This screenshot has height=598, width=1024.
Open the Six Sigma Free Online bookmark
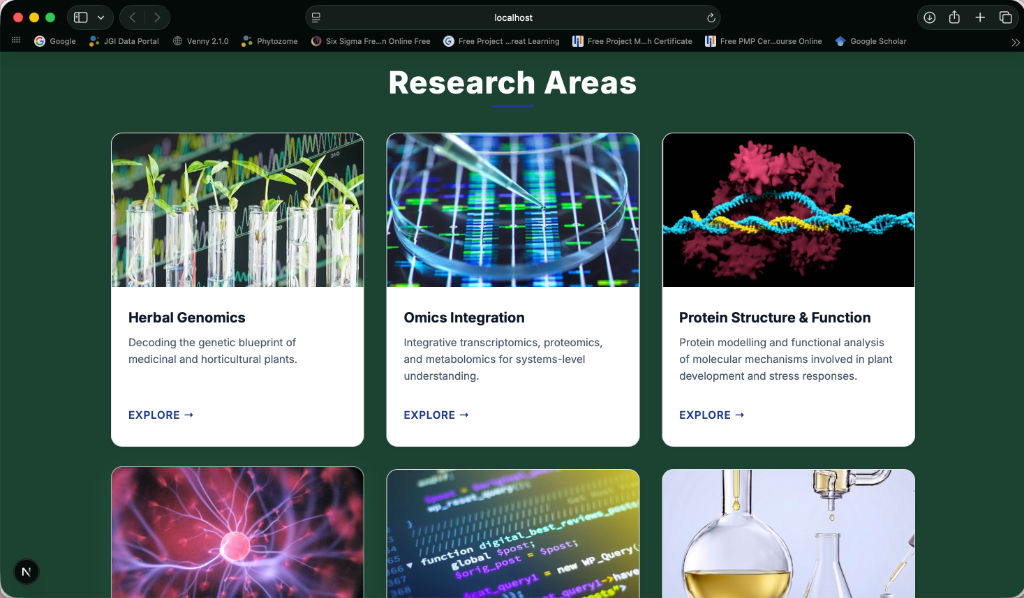click(370, 41)
